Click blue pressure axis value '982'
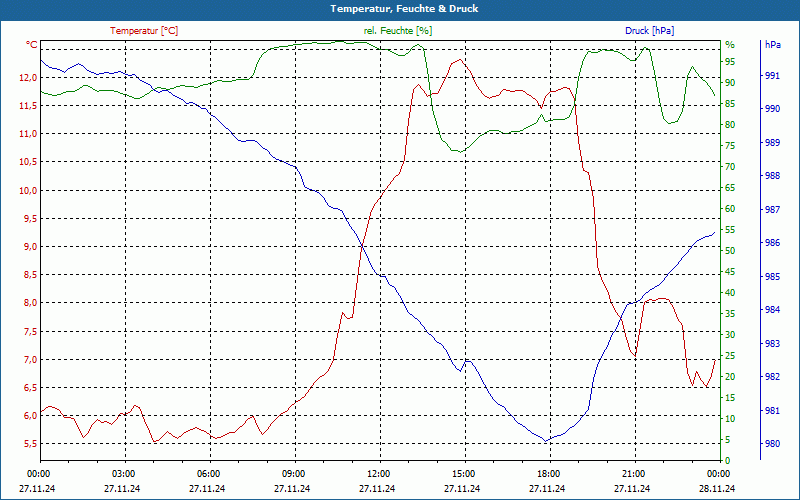Screen dimensions: 800x500 pyautogui.click(x=773, y=377)
